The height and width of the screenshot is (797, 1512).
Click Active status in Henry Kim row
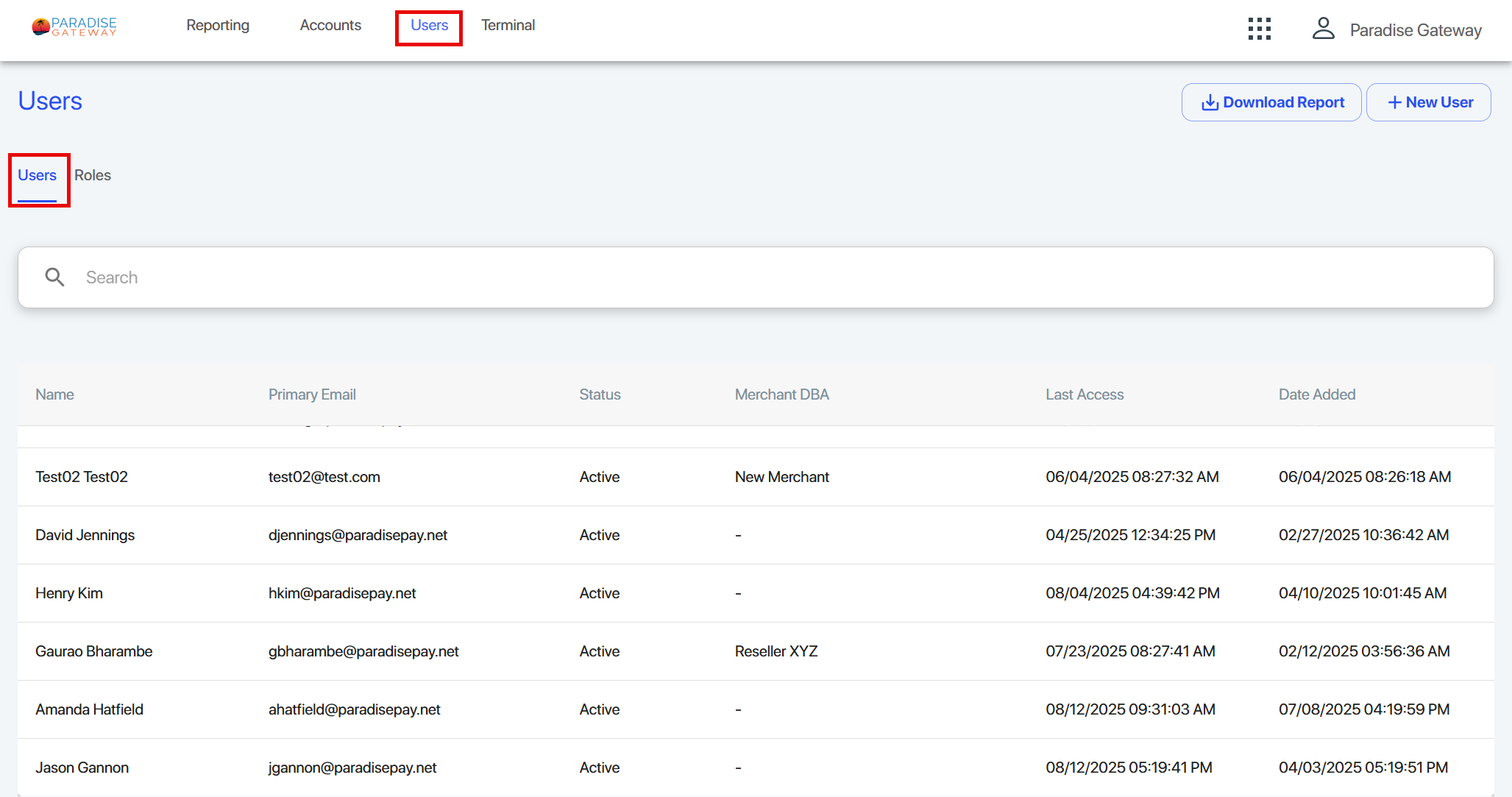pyautogui.click(x=600, y=593)
